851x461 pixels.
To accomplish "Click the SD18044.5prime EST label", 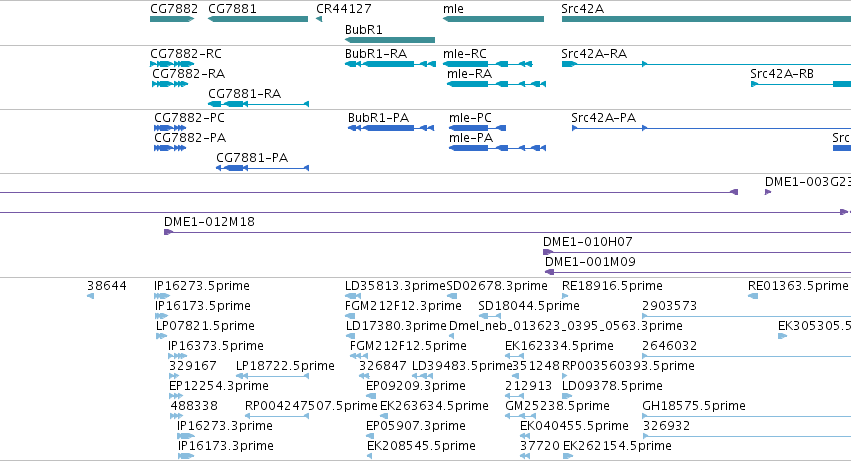I will pos(529,306).
